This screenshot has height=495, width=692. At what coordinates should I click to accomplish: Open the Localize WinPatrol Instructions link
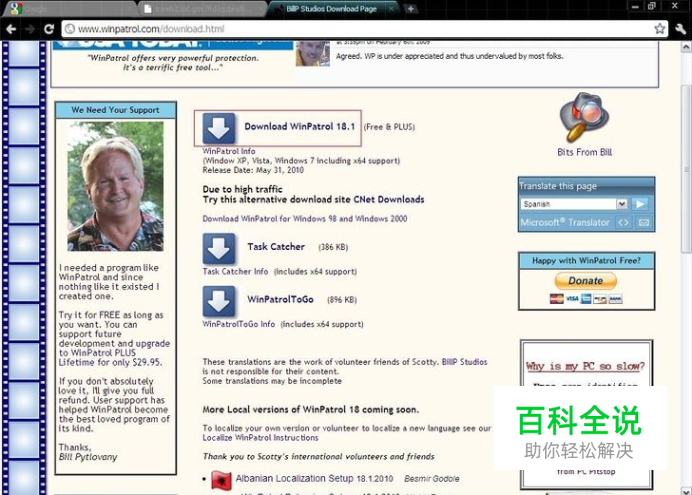point(260,438)
